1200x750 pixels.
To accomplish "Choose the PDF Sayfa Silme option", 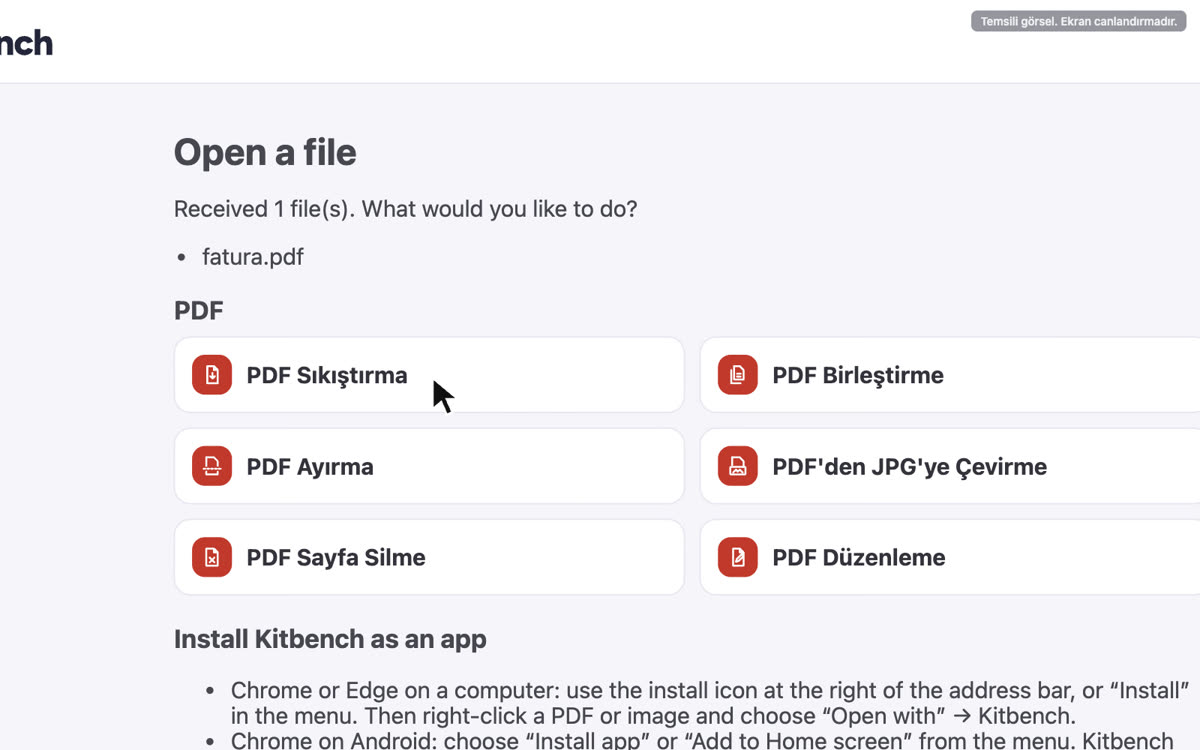I will 429,557.
